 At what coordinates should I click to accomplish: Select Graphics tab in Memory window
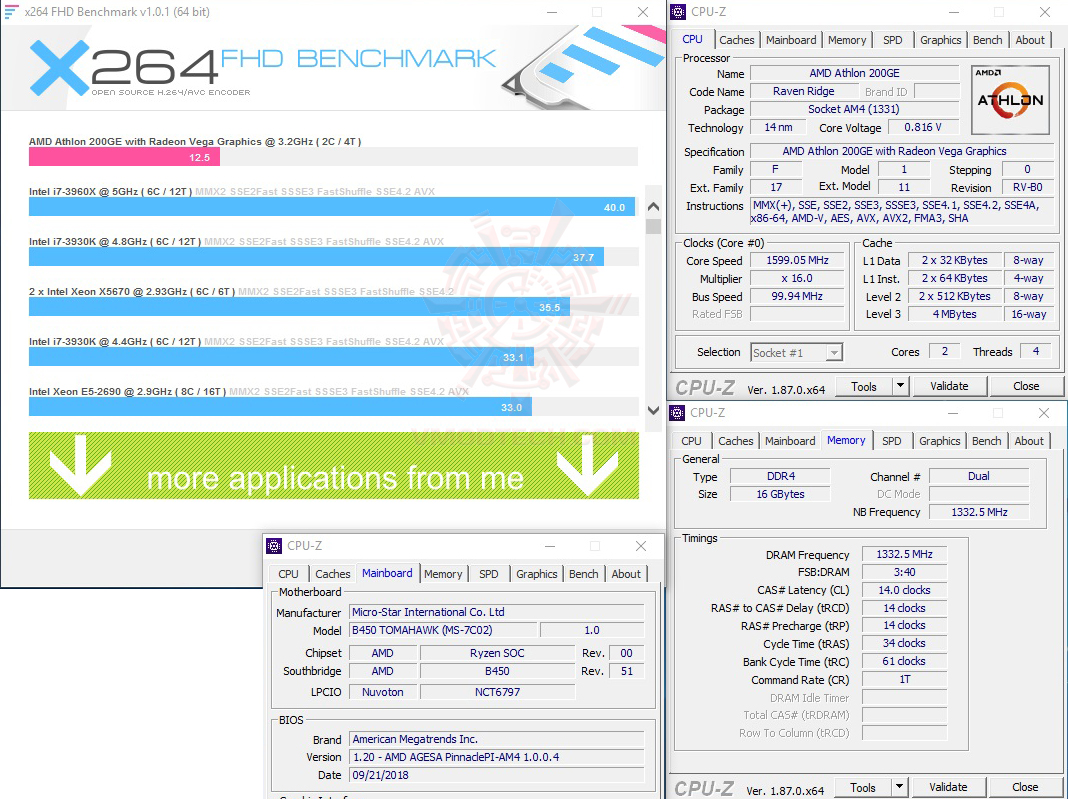click(x=939, y=441)
